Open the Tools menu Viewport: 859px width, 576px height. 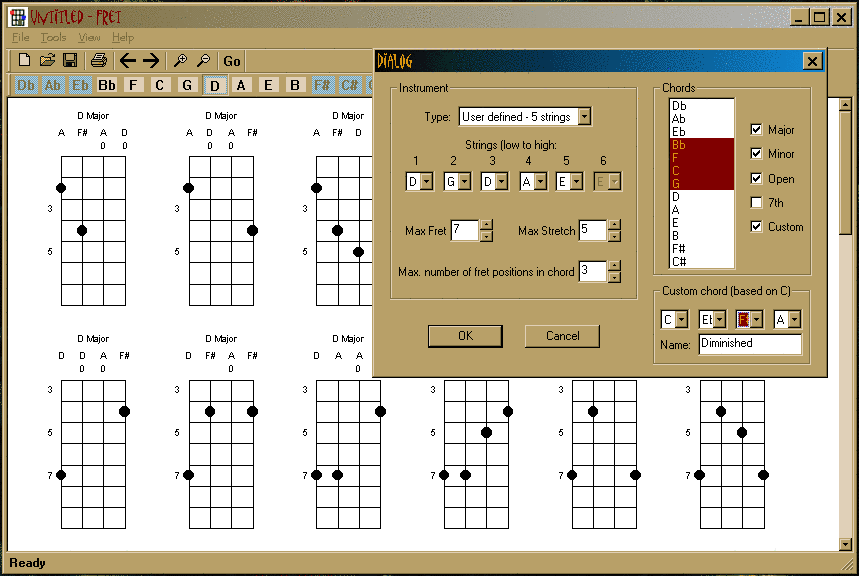[x=53, y=37]
